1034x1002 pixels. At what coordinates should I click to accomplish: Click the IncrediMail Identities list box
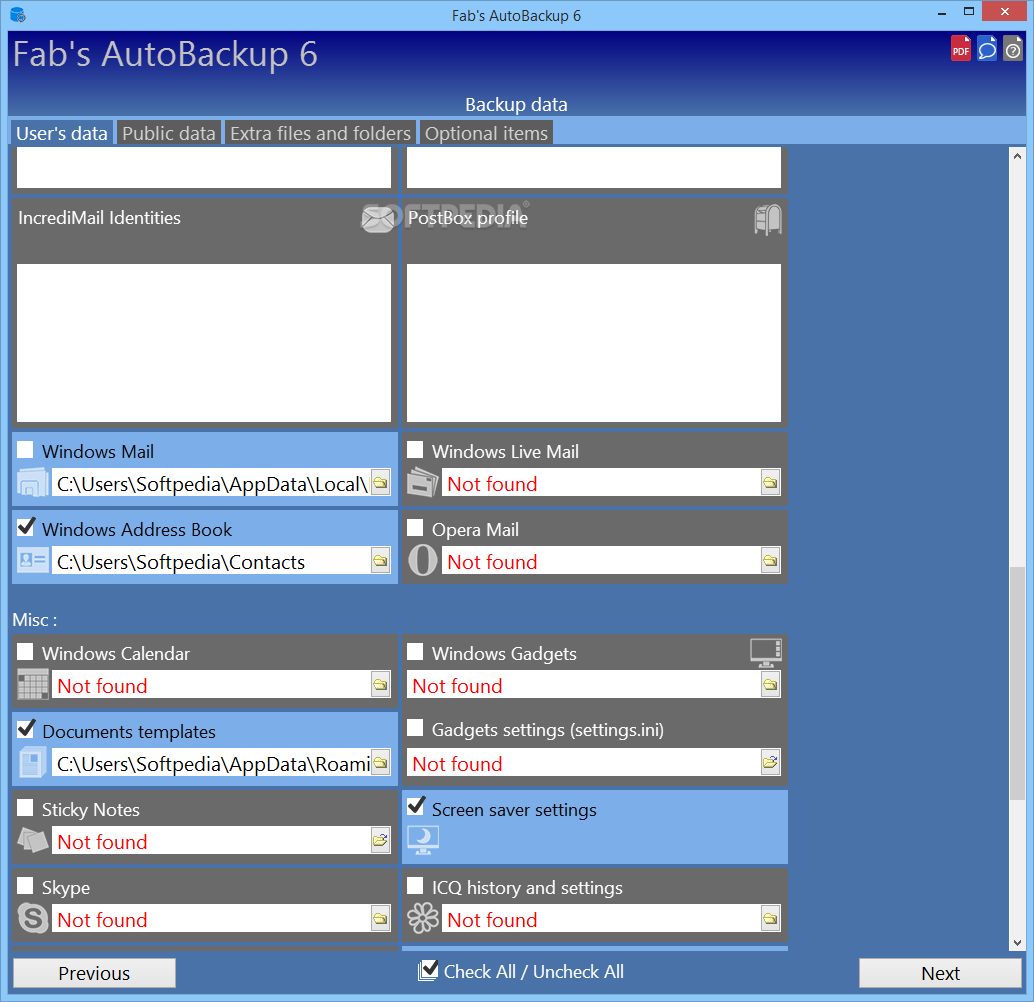coord(204,342)
